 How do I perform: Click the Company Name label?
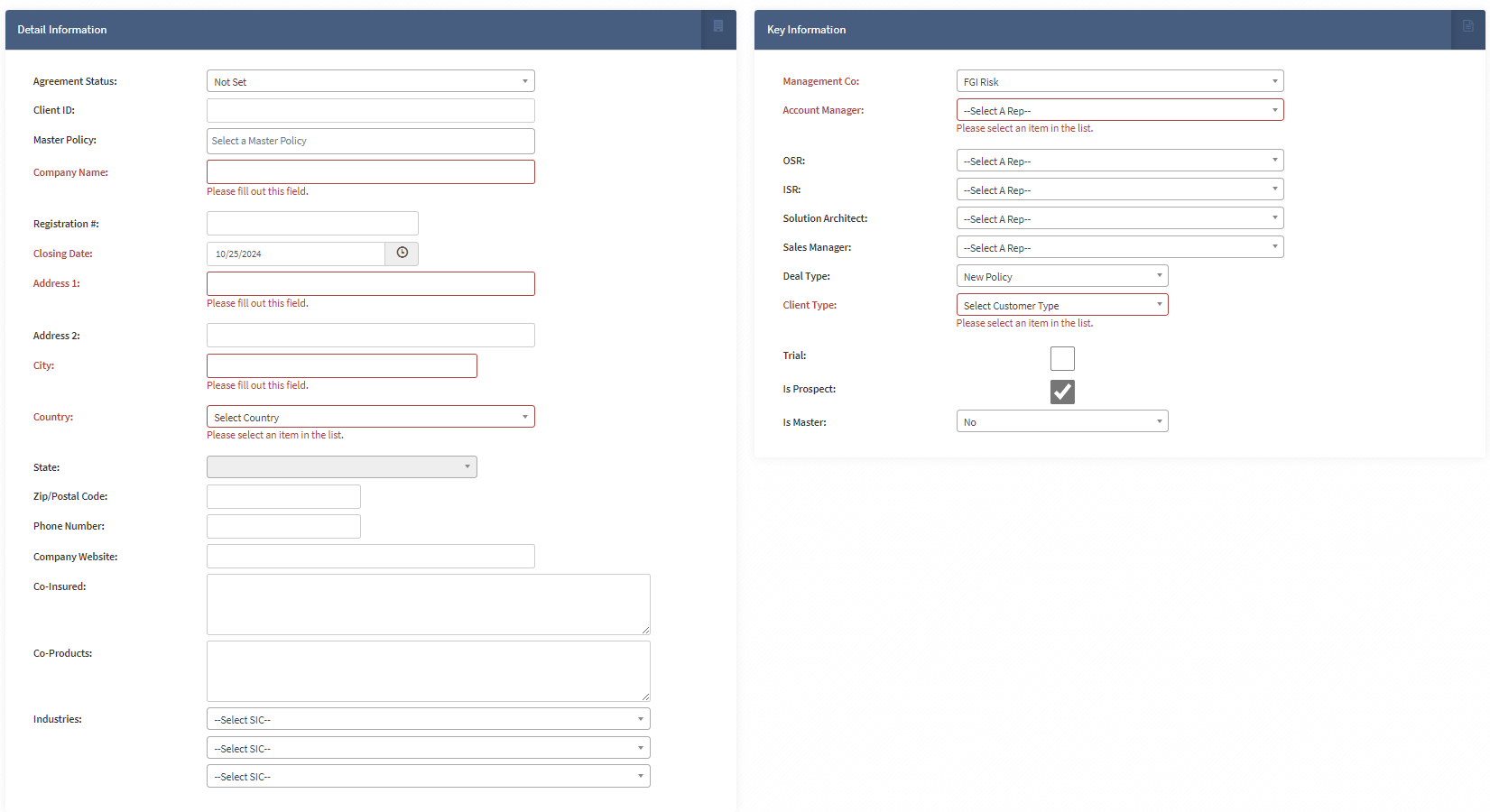70,172
